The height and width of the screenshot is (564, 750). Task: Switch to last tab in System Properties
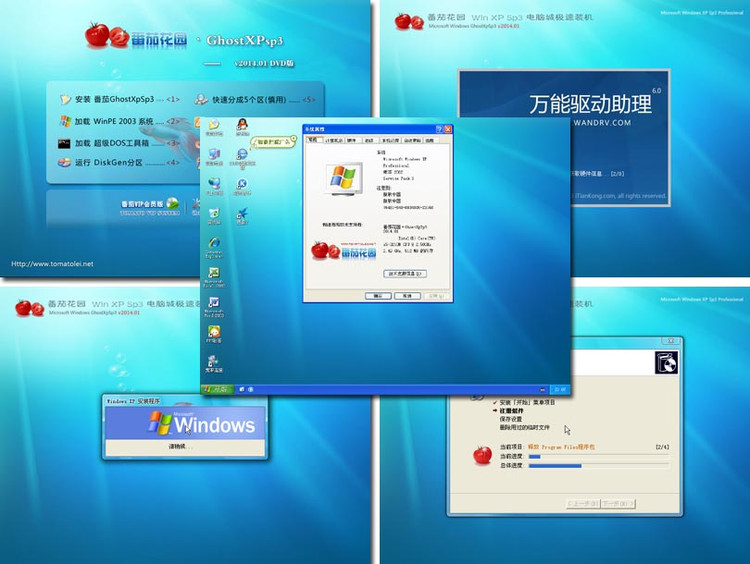430,140
